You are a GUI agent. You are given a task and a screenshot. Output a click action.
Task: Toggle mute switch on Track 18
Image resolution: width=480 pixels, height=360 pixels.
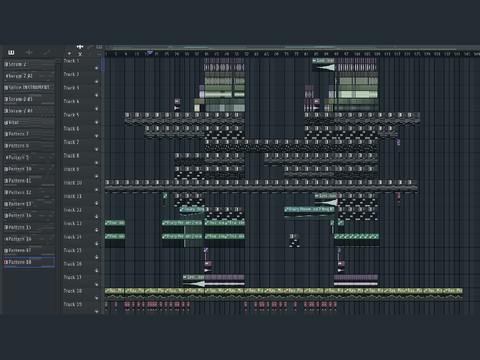pos(97,298)
